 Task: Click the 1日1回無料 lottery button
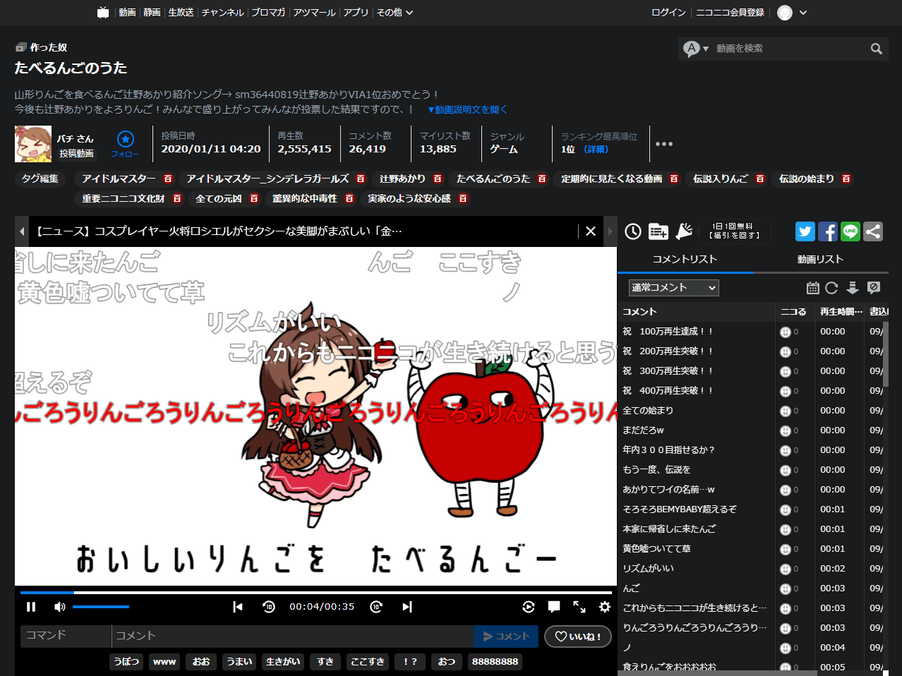(735, 231)
